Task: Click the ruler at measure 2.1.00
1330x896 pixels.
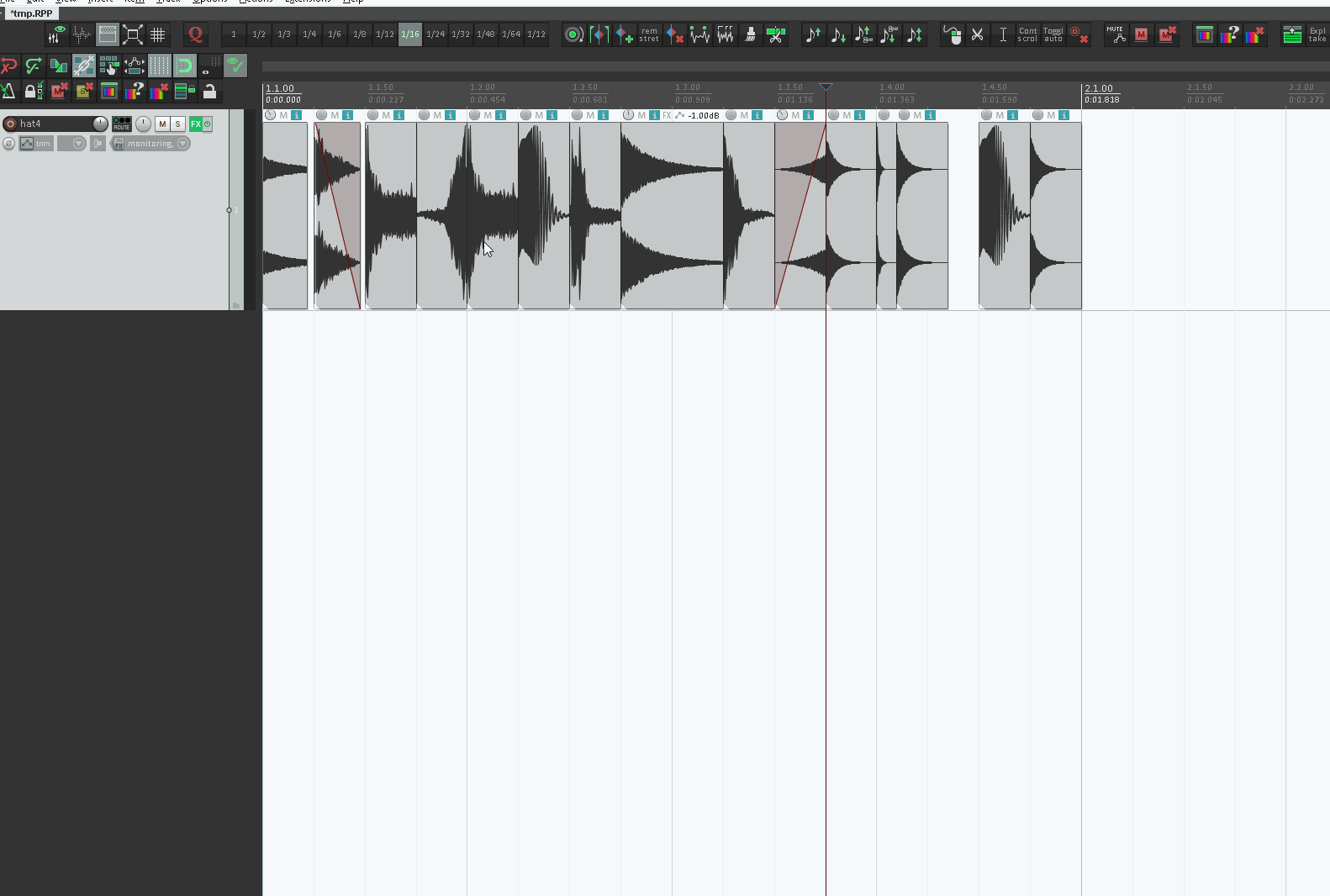Action: (x=1099, y=88)
